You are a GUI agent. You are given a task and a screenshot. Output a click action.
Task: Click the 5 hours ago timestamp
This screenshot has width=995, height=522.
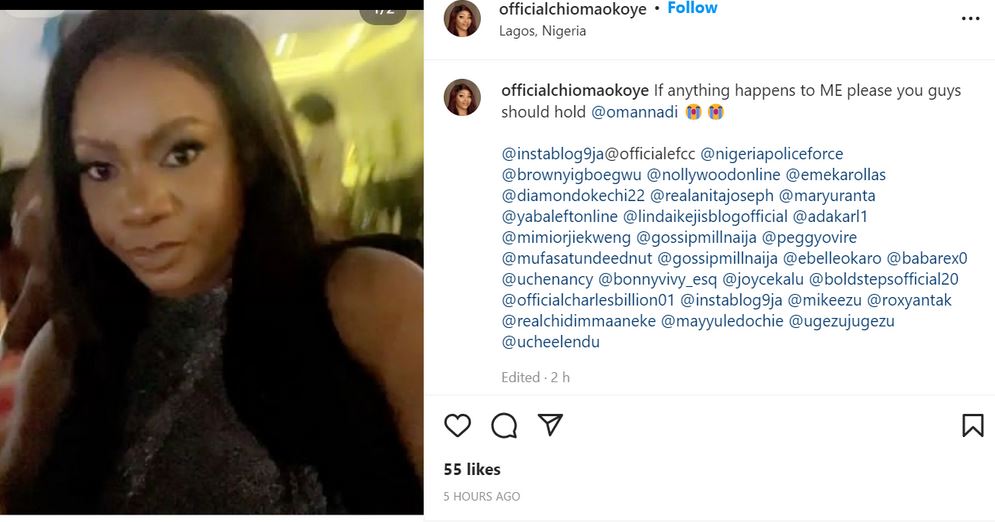tap(482, 496)
